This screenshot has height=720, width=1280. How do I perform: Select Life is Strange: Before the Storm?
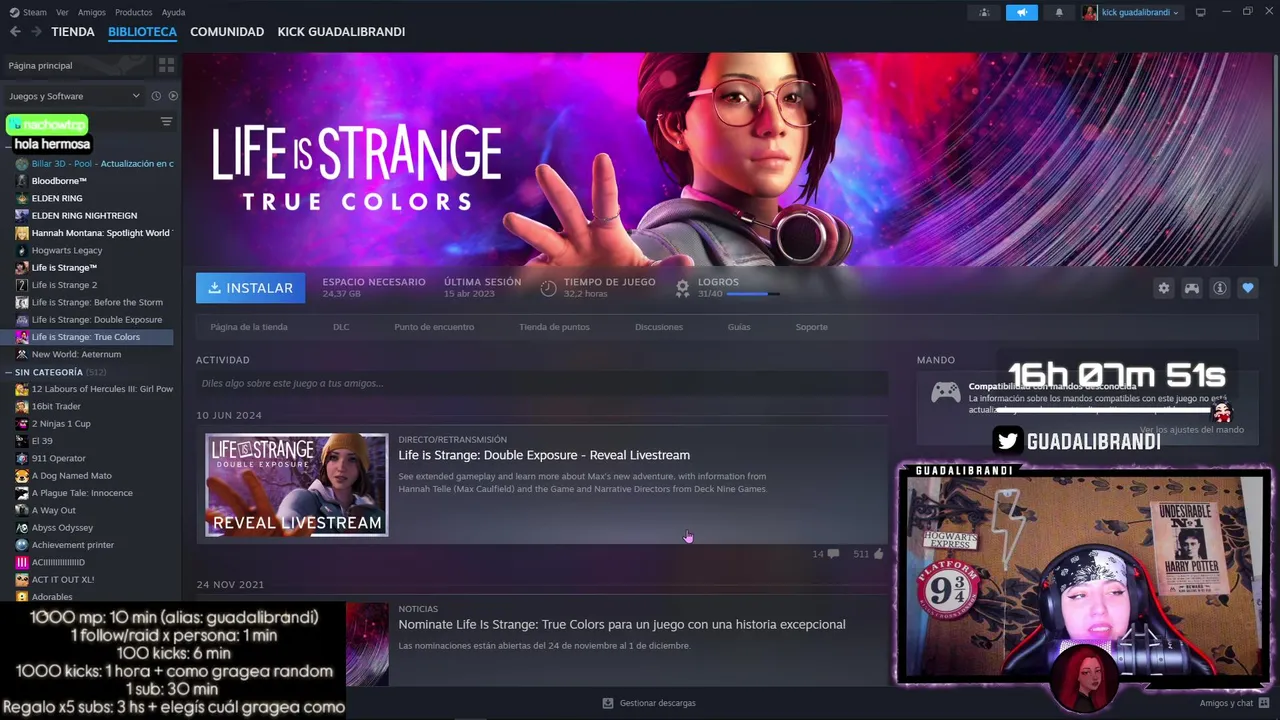click(x=97, y=302)
